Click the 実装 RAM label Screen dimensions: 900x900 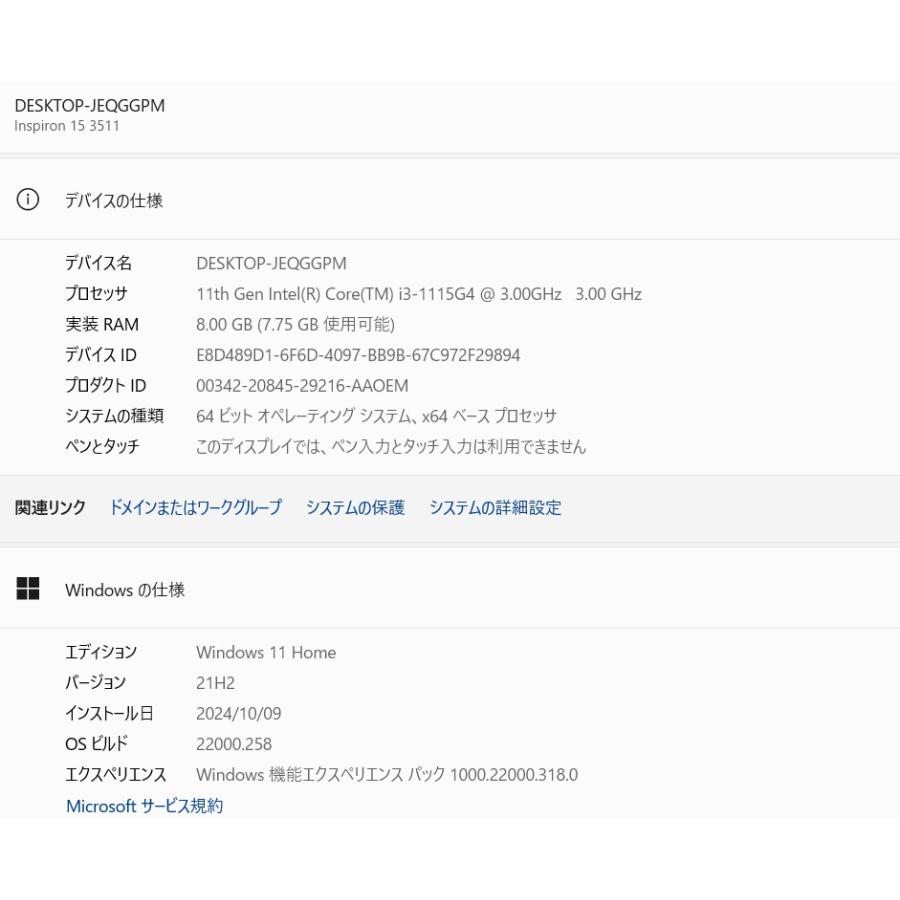point(102,324)
